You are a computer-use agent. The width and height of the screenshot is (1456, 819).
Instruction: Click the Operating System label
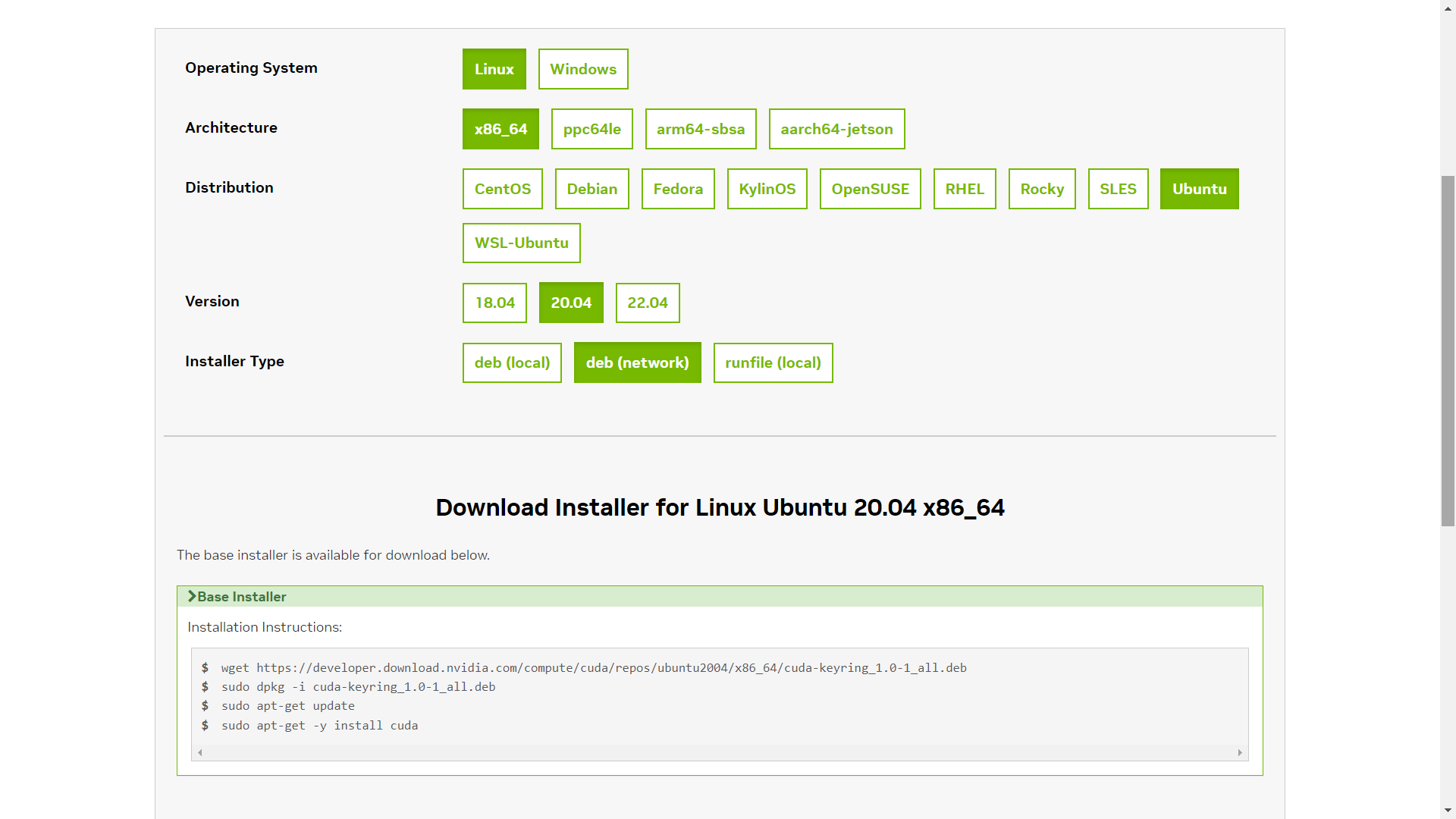[x=251, y=68]
